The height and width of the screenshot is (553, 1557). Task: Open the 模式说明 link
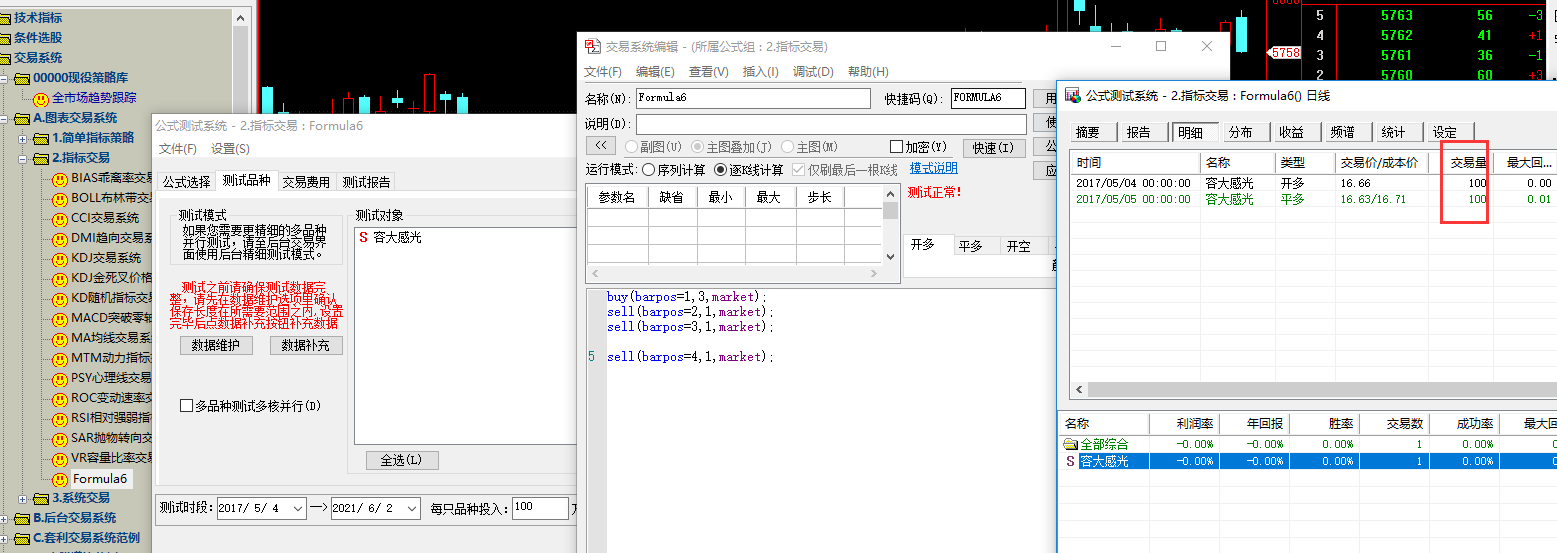pyautogui.click(x=933, y=168)
